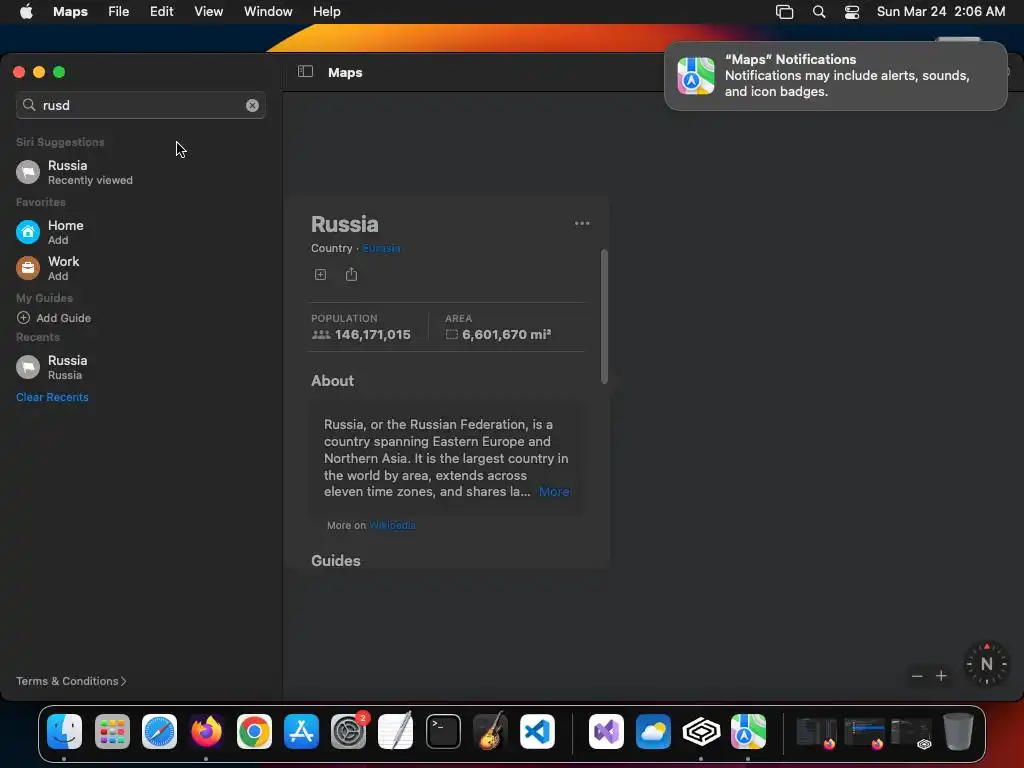The height and width of the screenshot is (768, 1024).
Task: Click the north compass control
Action: click(x=986, y=664)
